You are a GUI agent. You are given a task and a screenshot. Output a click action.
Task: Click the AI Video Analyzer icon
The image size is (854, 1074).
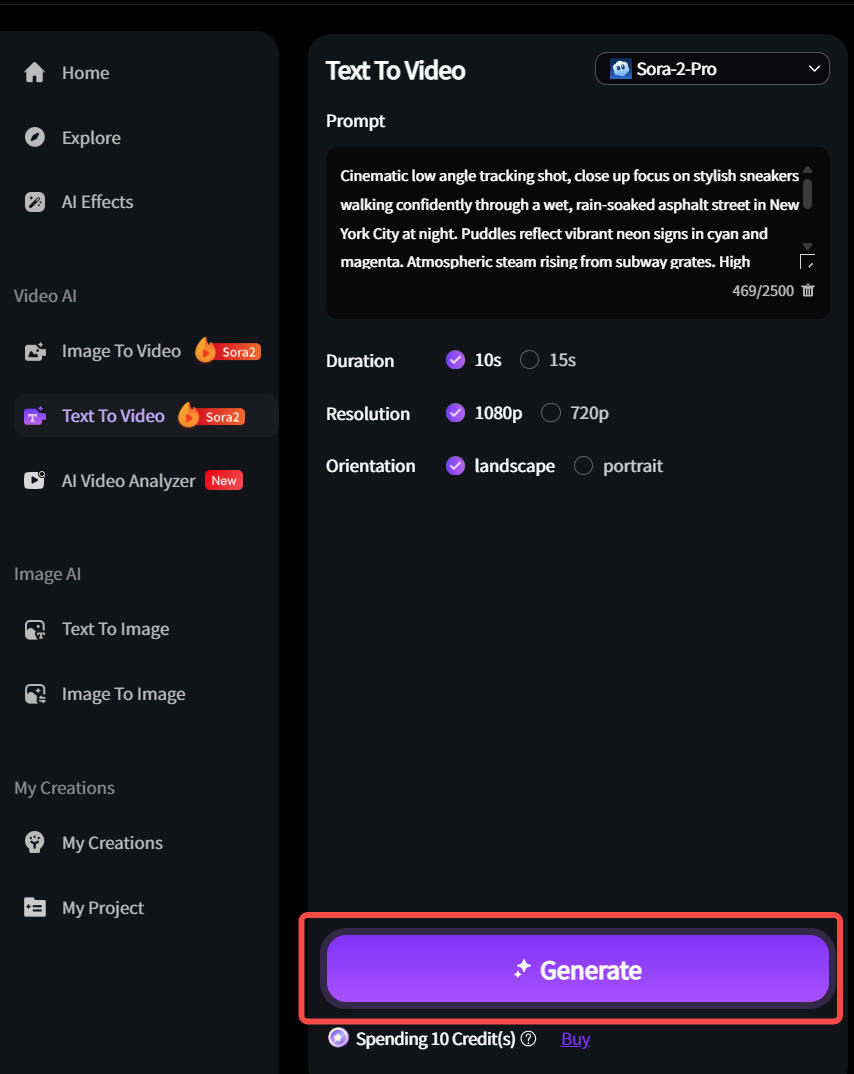coord(35,480)
